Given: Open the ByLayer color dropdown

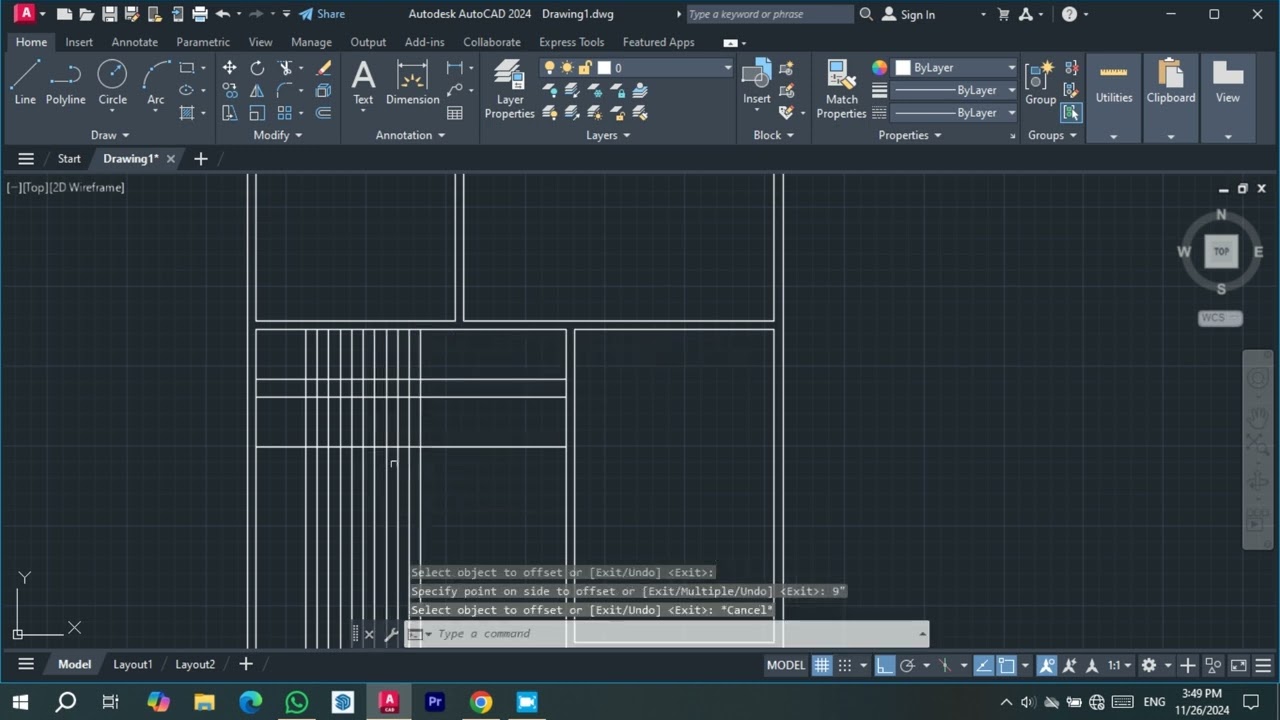Looking at the screenshot, I should tap(955, 68).
